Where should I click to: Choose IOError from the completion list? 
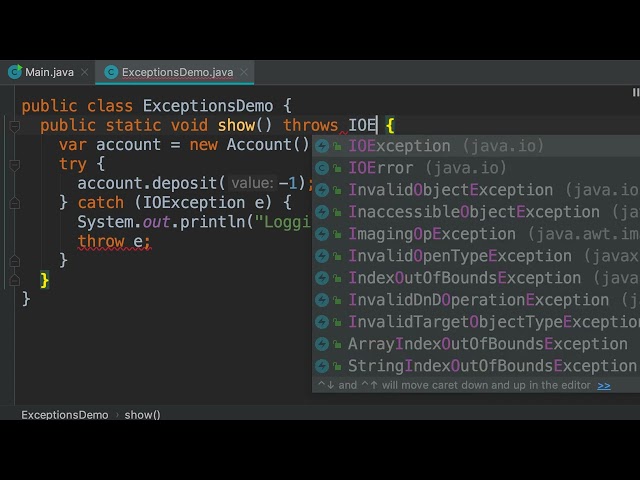pyautogui.click(x=476, y=168)
